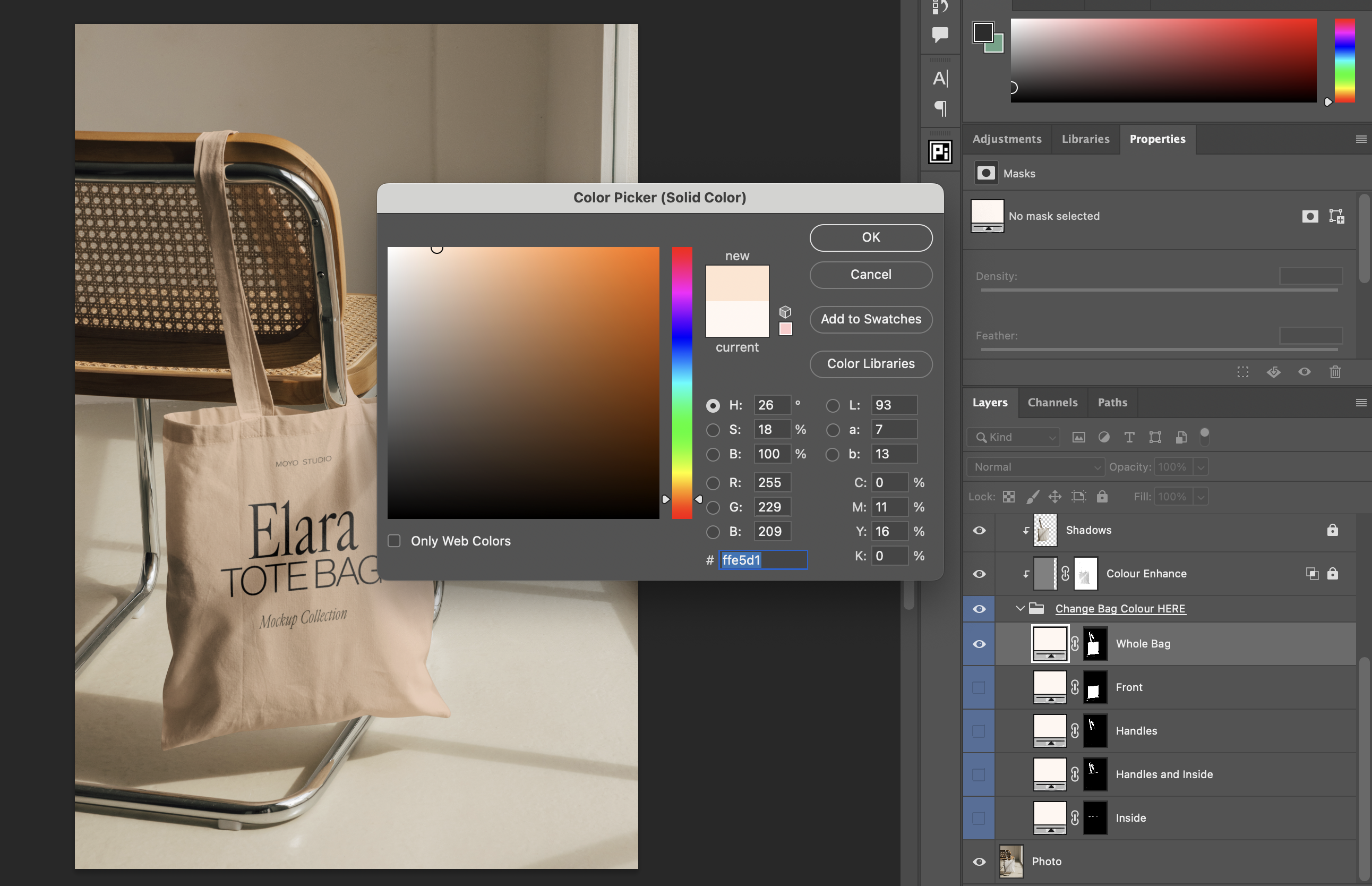The height and width of the screenshot is (886, 1372).
Task: Switch to the Channels tab
Action: (x=1052, y=403)
